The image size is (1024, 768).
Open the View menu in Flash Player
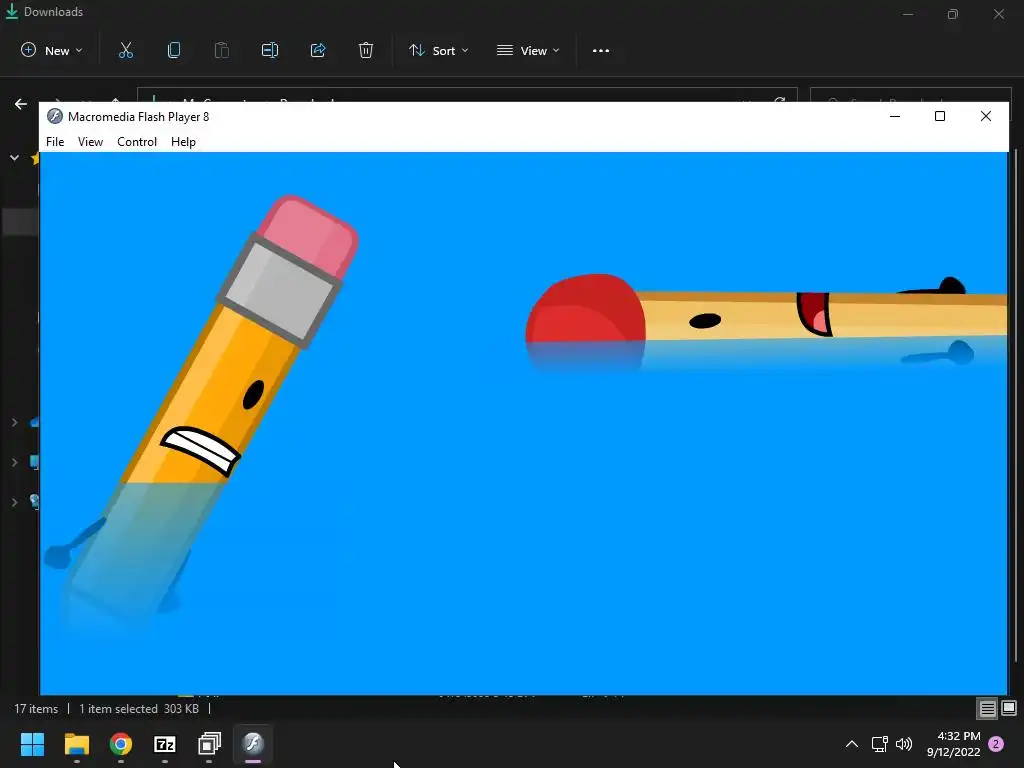90,142
